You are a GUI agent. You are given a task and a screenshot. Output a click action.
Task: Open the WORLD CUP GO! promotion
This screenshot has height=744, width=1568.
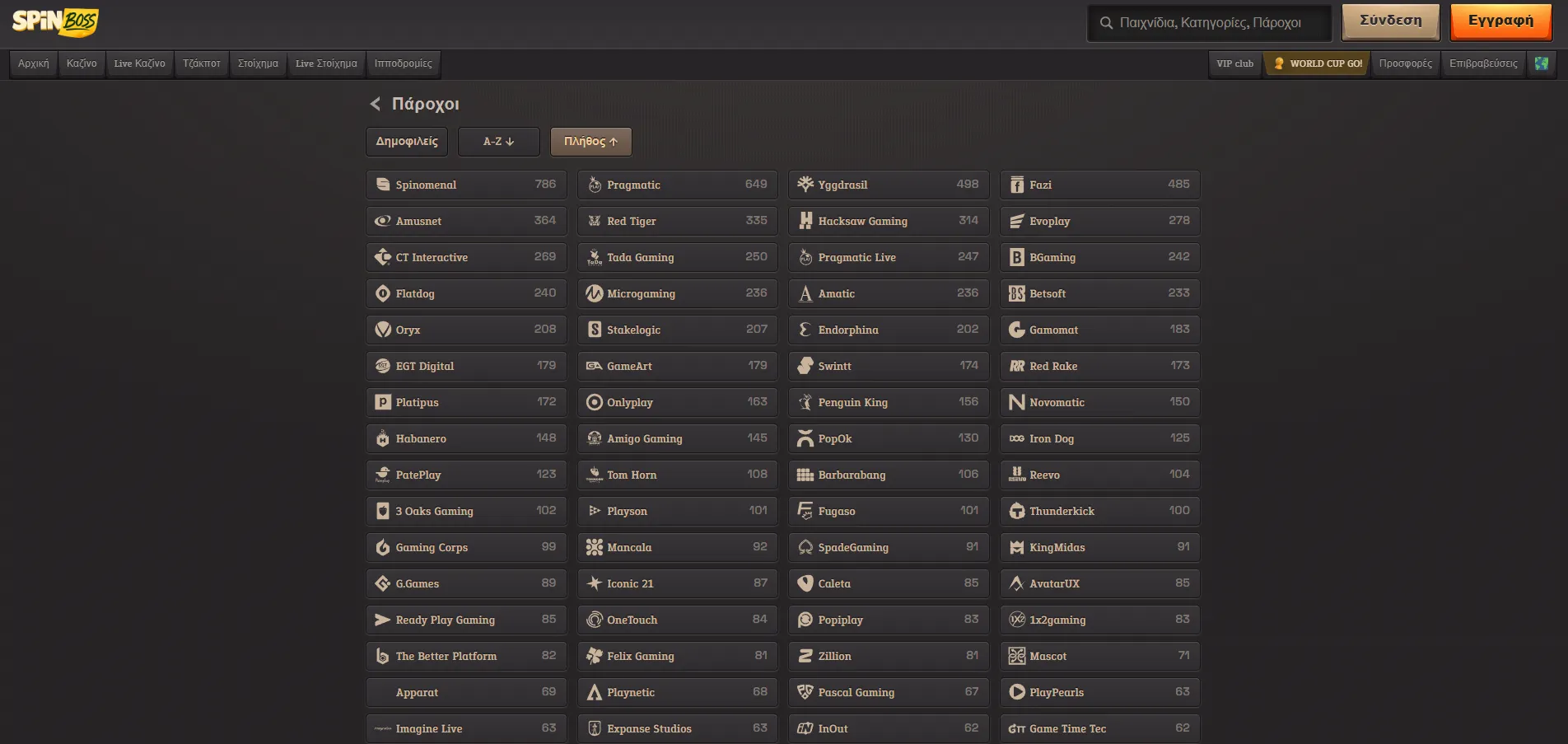click(x=1318, y=63)
